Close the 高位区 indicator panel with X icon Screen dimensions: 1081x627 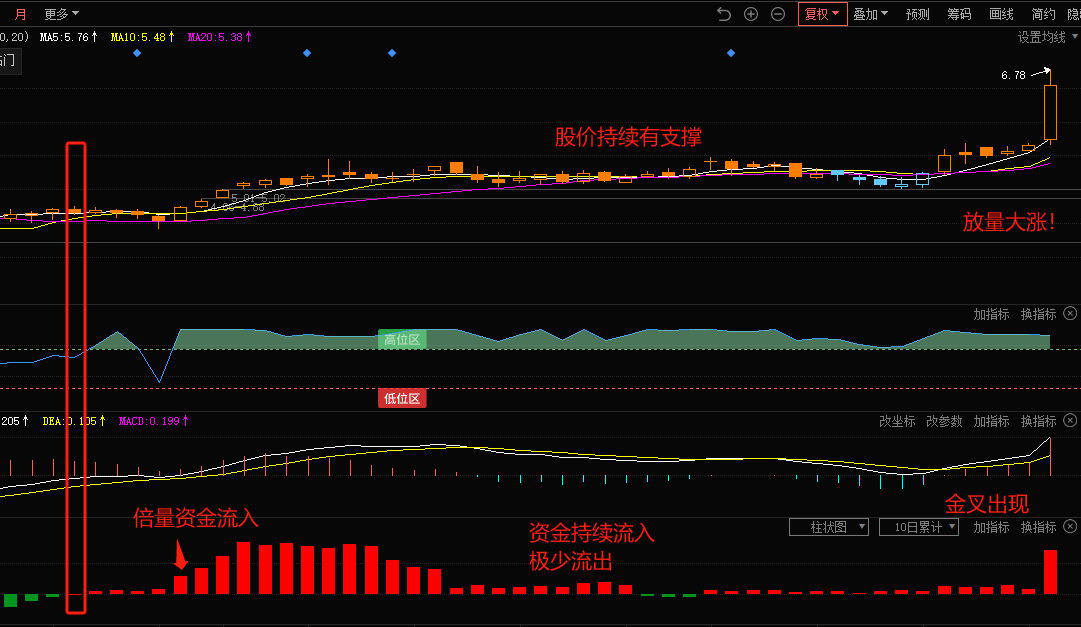[1070, 314]
